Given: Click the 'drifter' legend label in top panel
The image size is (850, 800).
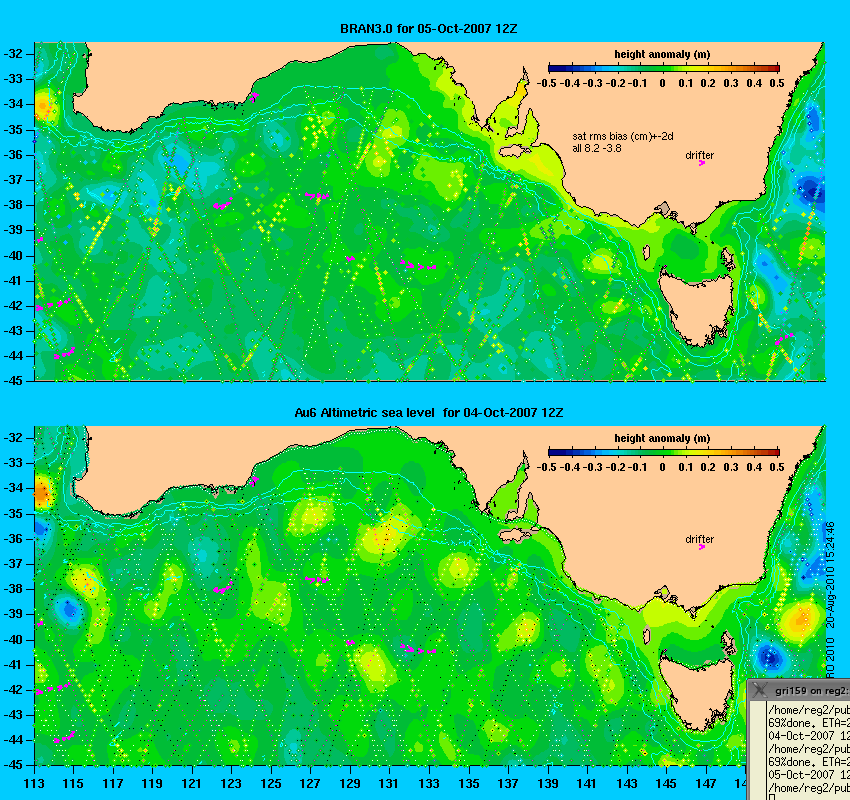Looking at the screenshot, I should tap(699, 155).
